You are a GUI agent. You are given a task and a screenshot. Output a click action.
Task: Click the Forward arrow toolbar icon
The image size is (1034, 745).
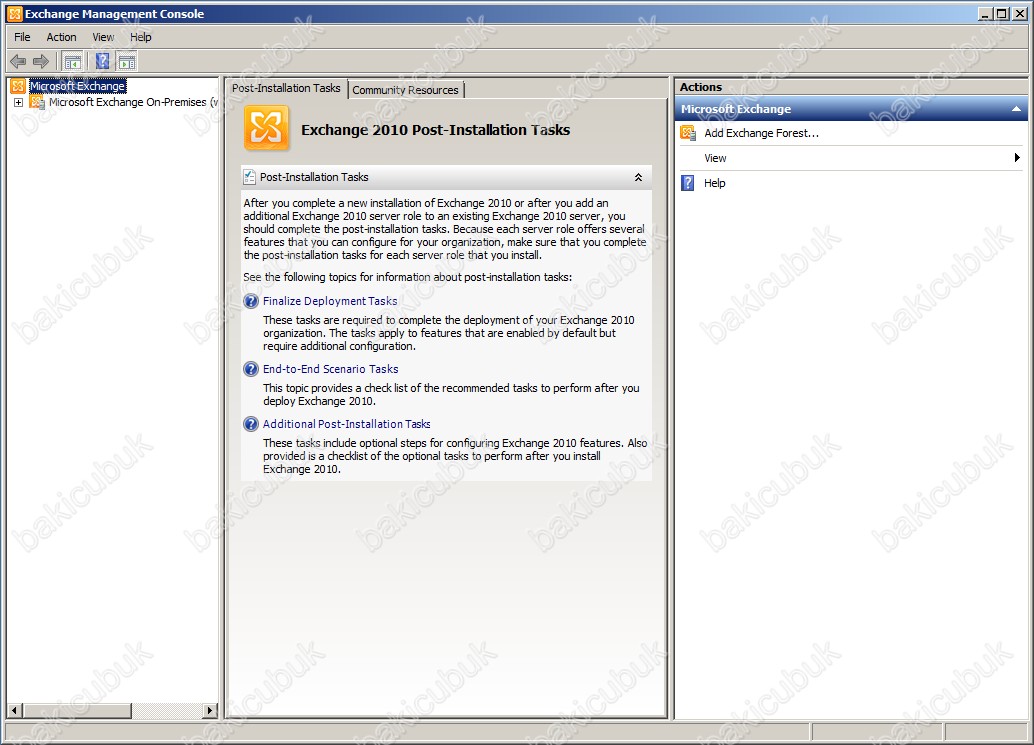tap(41, 62)
